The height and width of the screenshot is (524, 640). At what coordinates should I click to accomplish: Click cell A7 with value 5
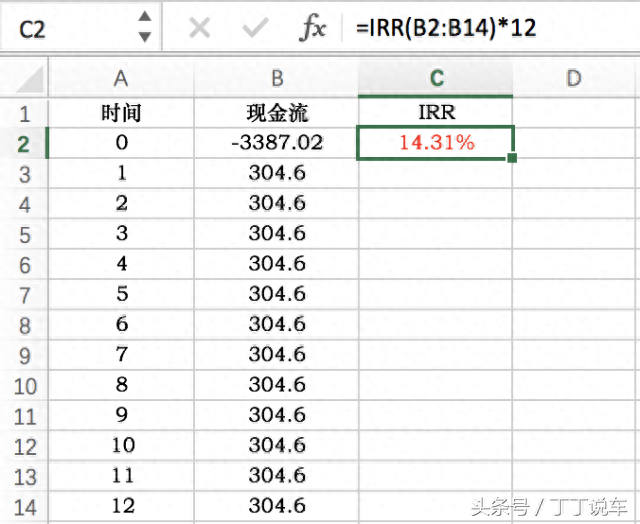[x=121, y=294]
